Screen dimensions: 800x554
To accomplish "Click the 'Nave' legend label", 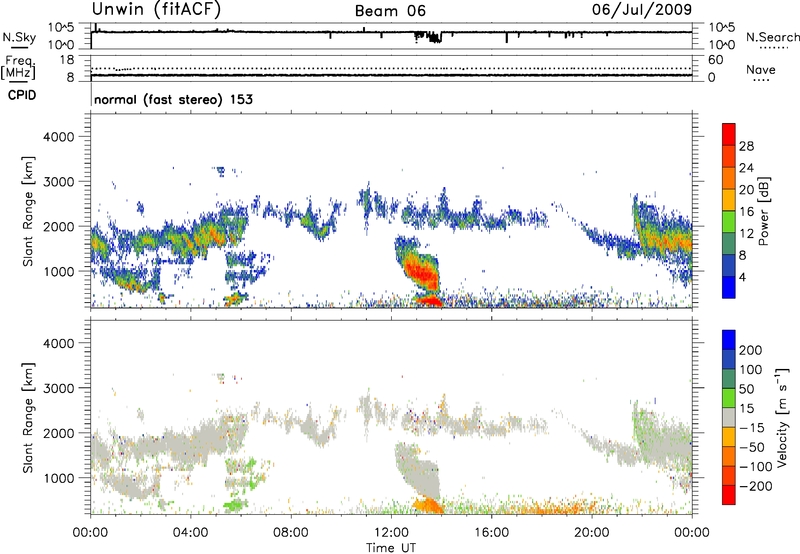I will click(761, 70).
